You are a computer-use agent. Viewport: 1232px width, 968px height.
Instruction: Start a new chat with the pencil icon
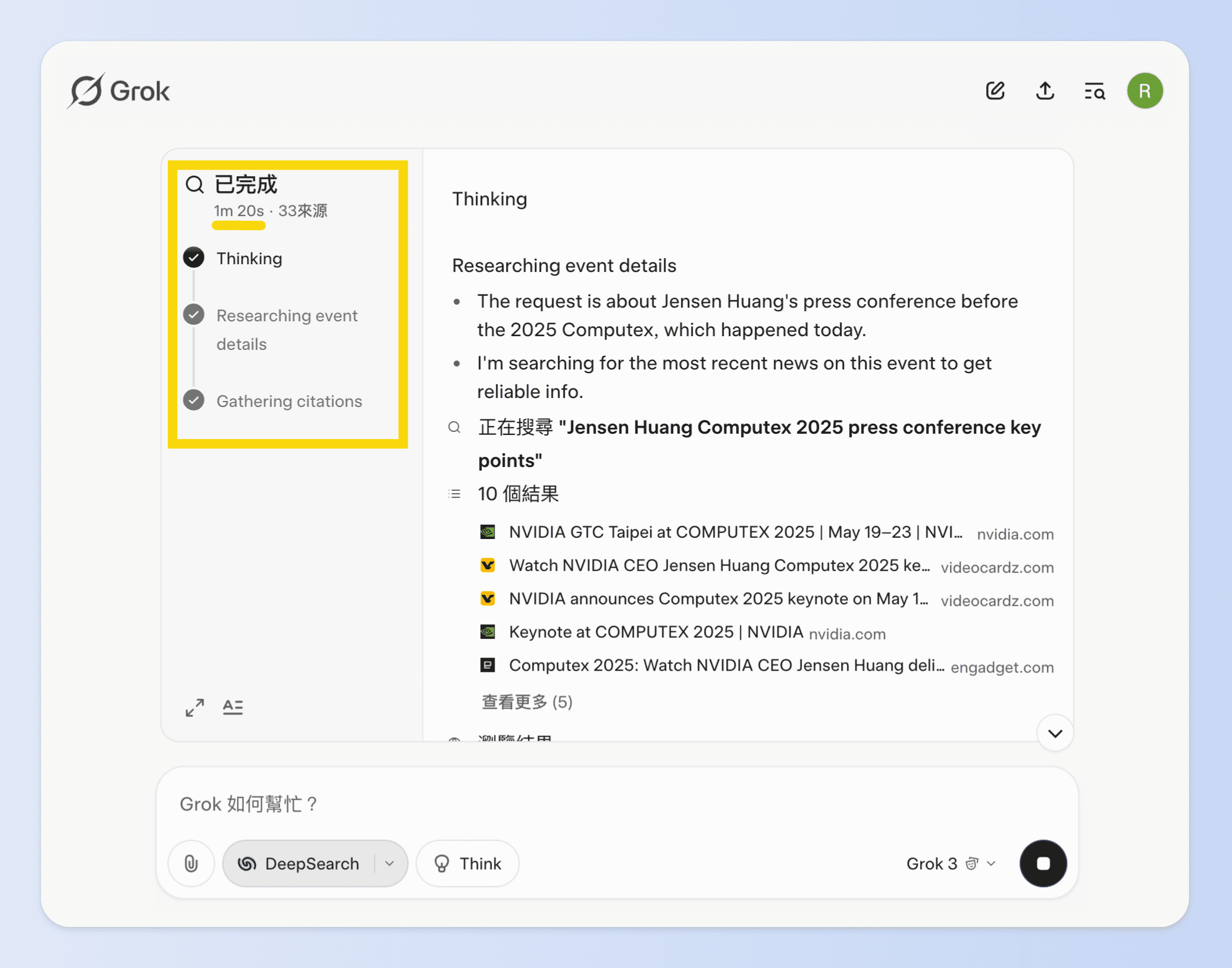pos(995,90)
